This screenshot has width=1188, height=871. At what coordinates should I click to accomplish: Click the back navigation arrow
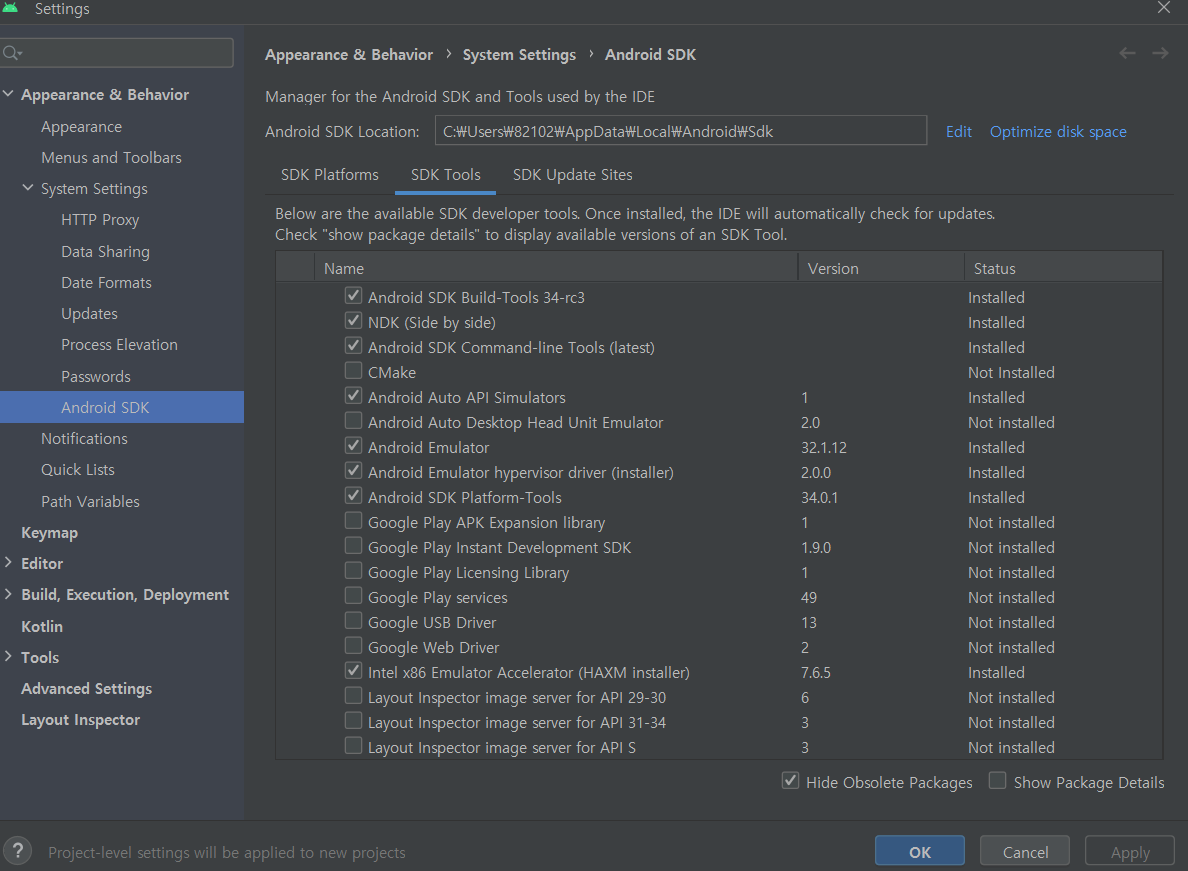point(1127,53)
